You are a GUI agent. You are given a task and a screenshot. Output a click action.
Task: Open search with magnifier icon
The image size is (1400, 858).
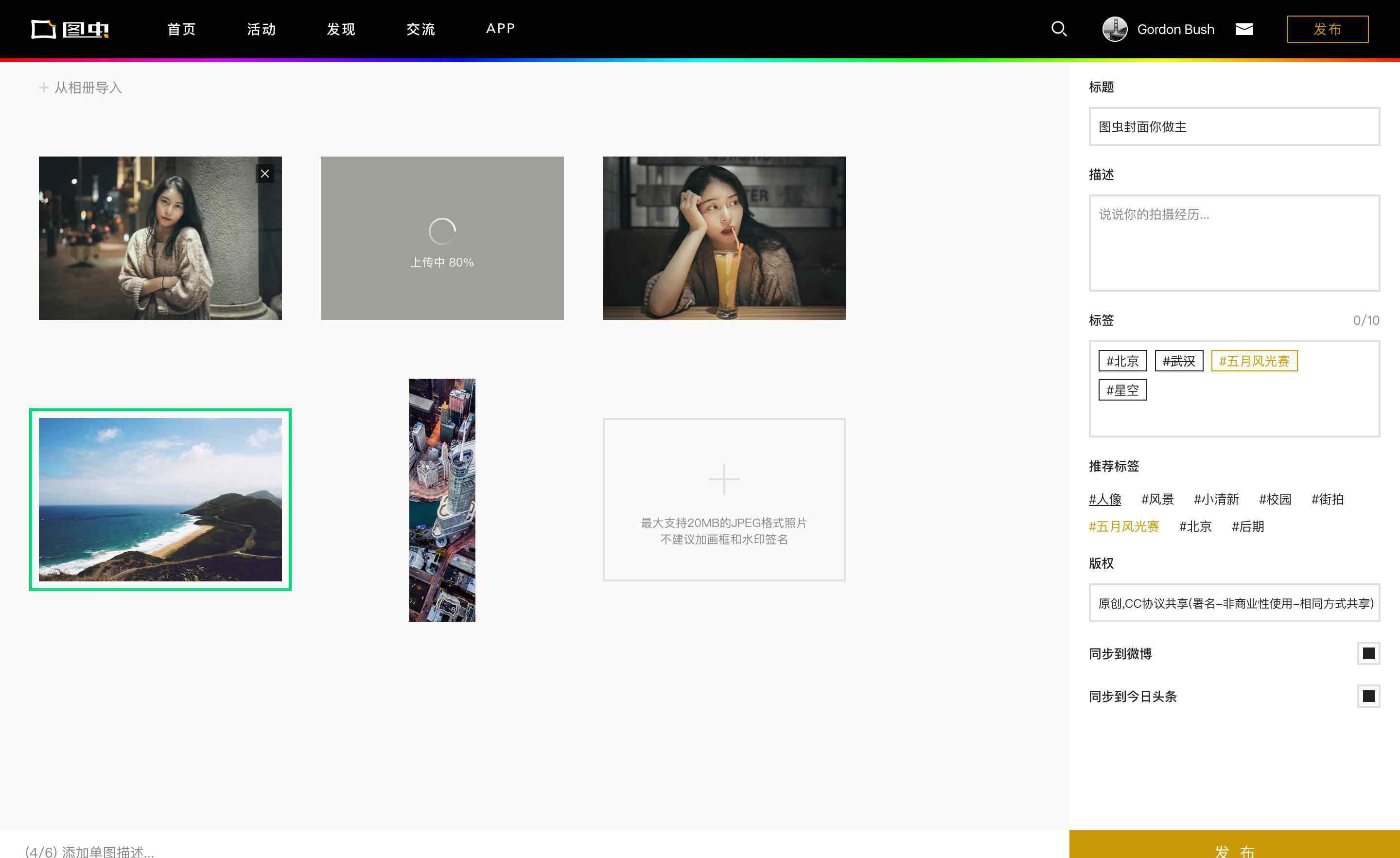(1059, 29)
